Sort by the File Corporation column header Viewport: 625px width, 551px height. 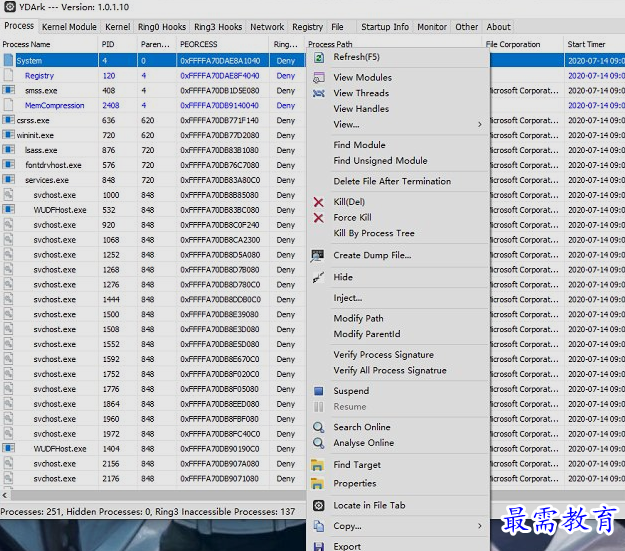pos(523,44)
